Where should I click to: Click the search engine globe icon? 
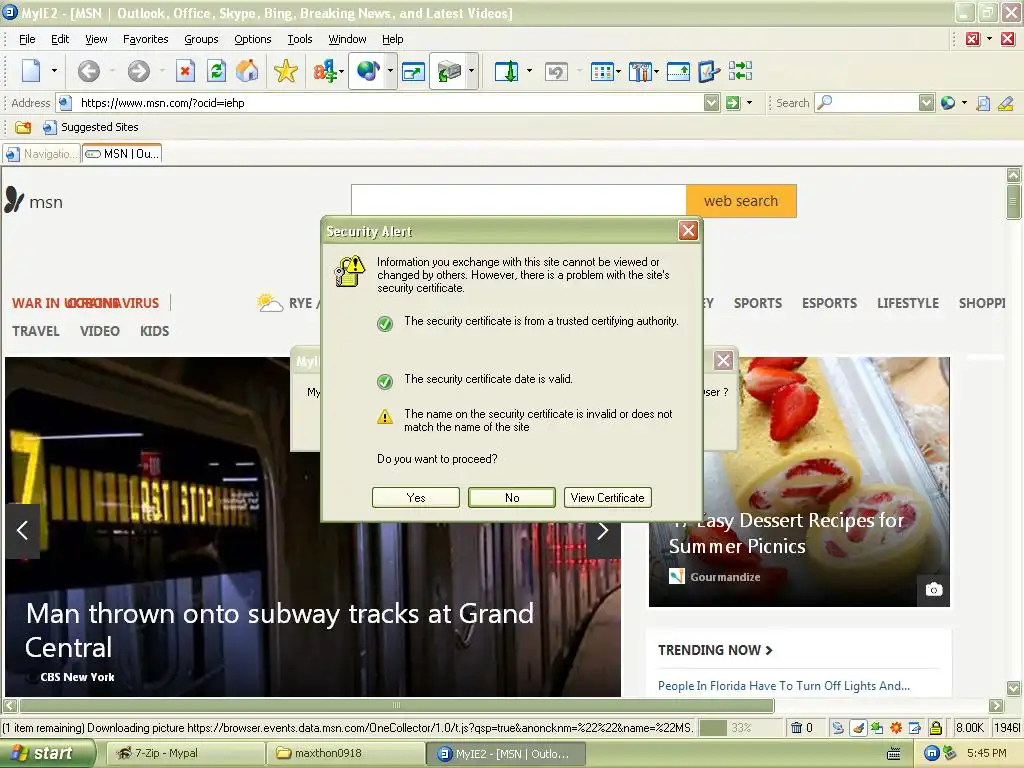pos(948,103)
